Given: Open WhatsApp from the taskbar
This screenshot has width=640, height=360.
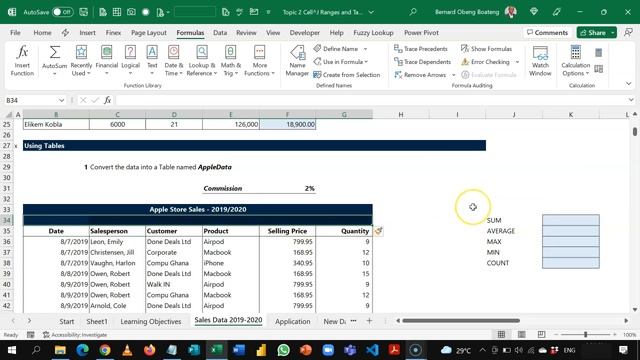Looking at the screenshot, I should 283,350.
